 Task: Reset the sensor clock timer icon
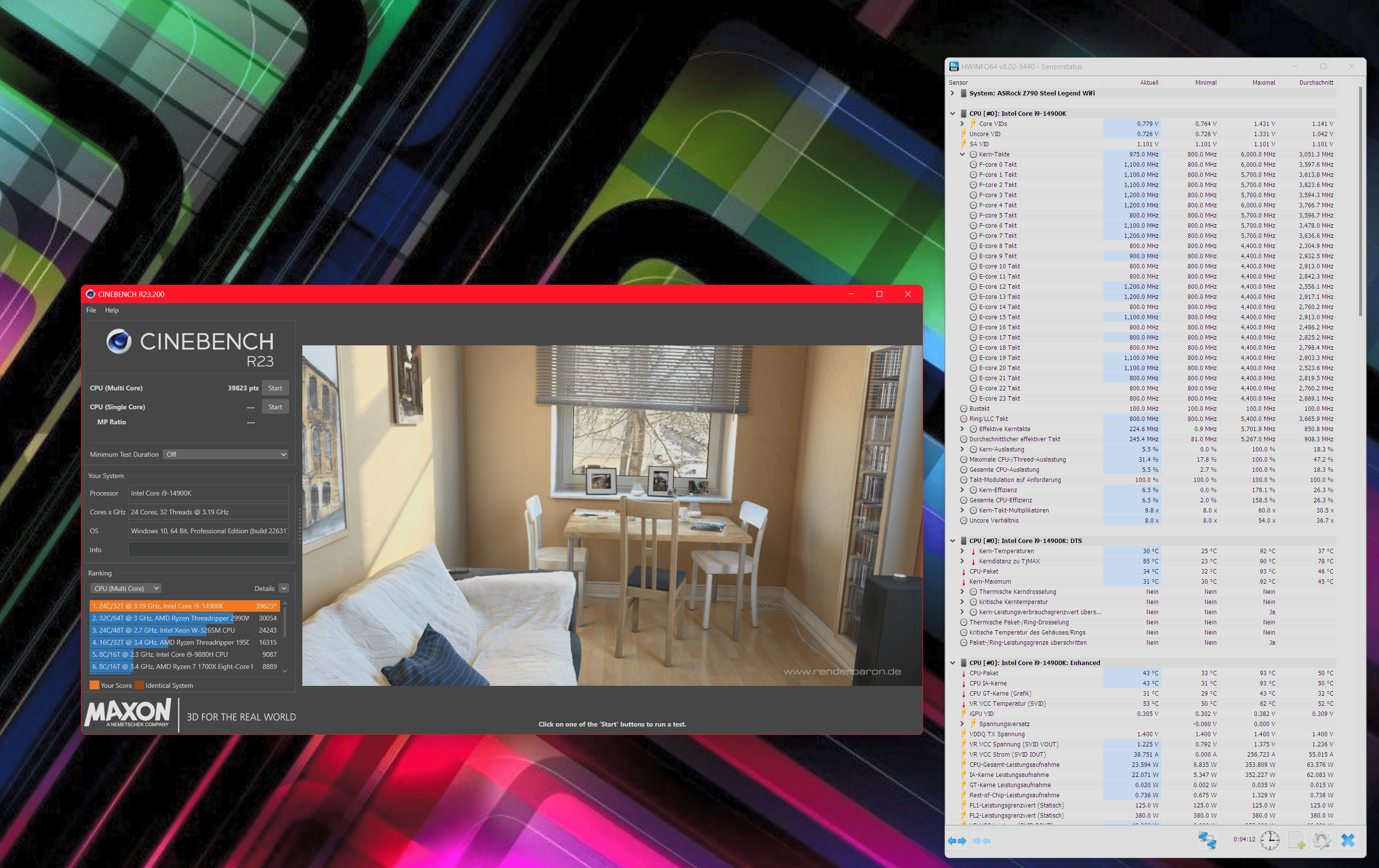click(x=1269, y=840)
